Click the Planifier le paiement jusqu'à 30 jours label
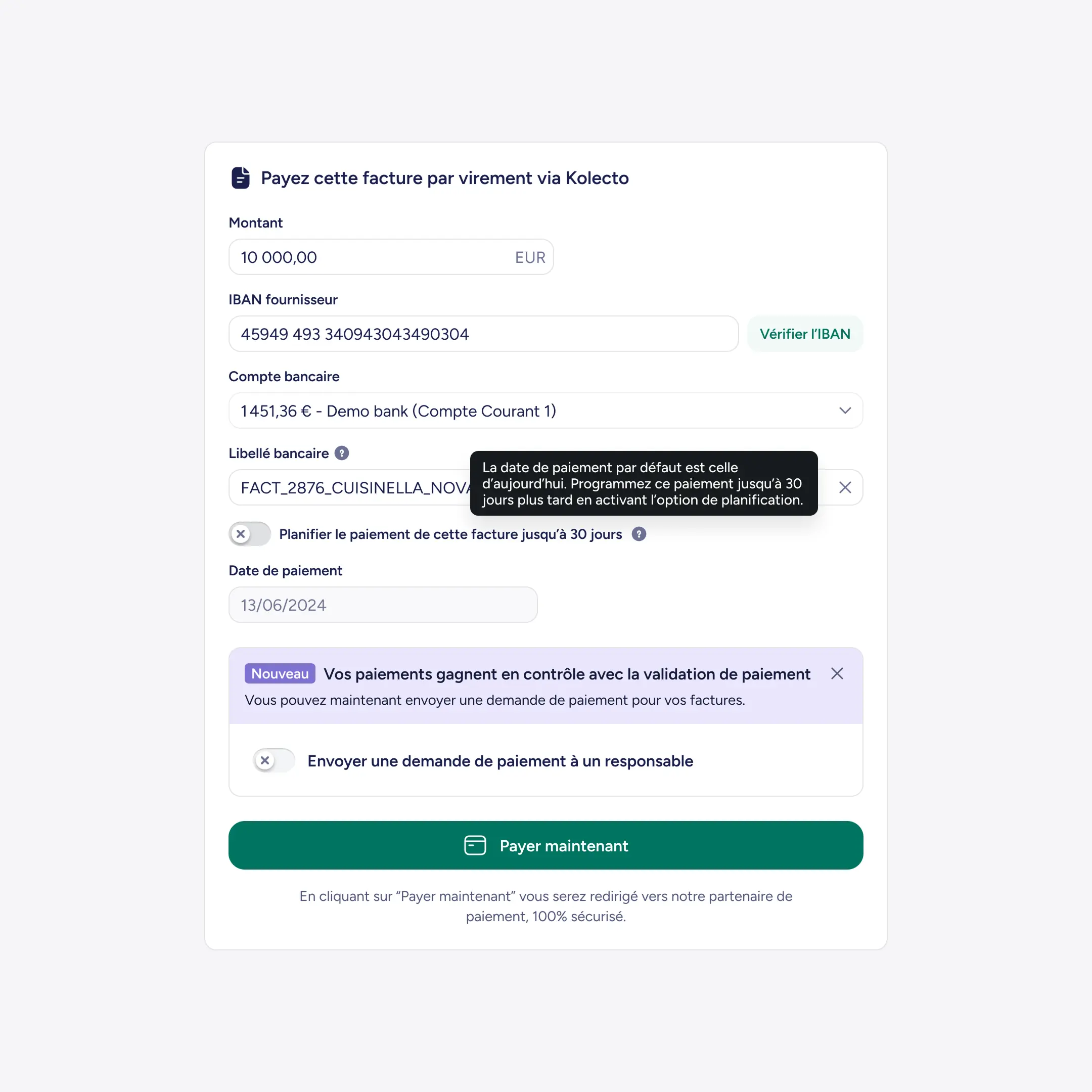Screen dimensions: 1092x1092 pos(450,534)
